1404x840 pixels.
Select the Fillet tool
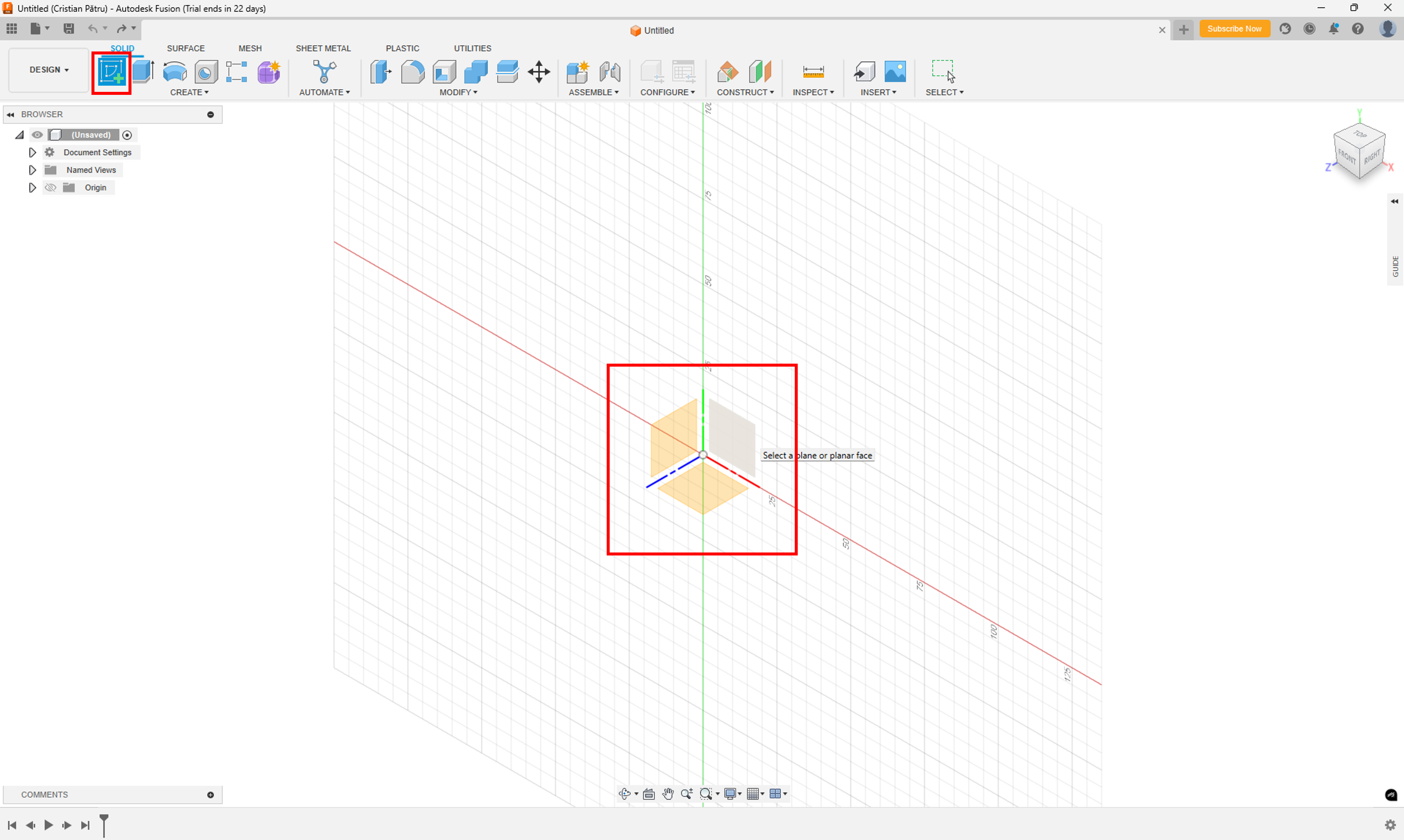(x=413, y=72)
